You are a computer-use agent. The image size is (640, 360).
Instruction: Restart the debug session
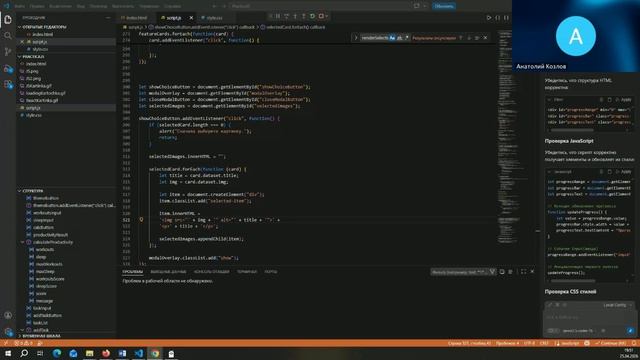click(x=312, y=16)
